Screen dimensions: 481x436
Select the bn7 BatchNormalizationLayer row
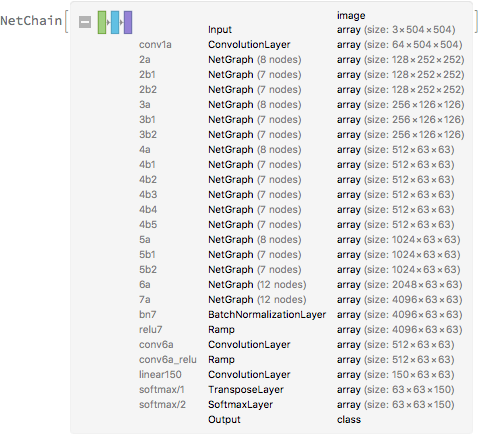pyautogui.click(x=301, y=315)
